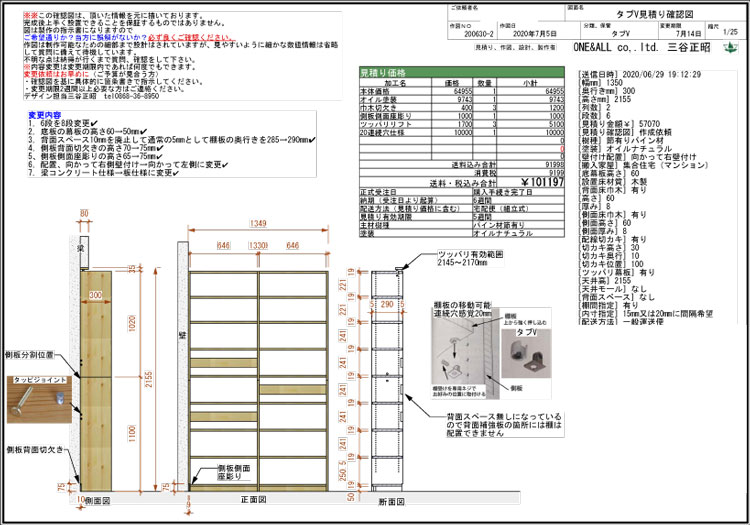This screenshot has width=750, height=525.
Task: Click the lower side panel dimension 1100
Action: point(132,434)
